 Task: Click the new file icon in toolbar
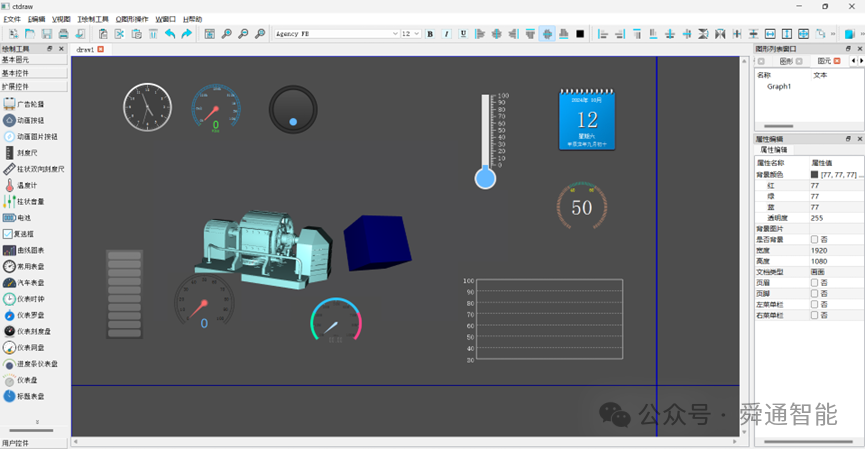[x=13, y=34]
